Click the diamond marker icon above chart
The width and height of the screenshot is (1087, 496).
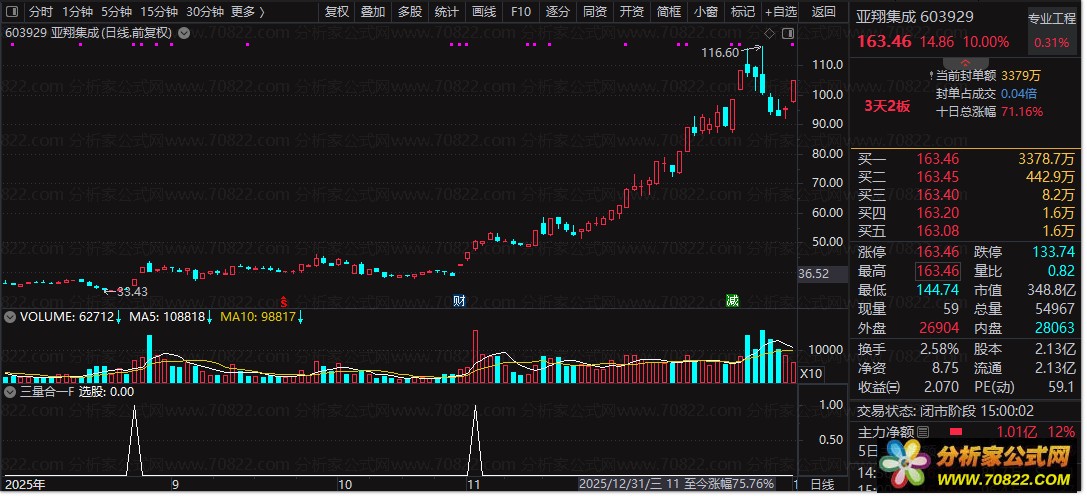click(x=769, y=33)
